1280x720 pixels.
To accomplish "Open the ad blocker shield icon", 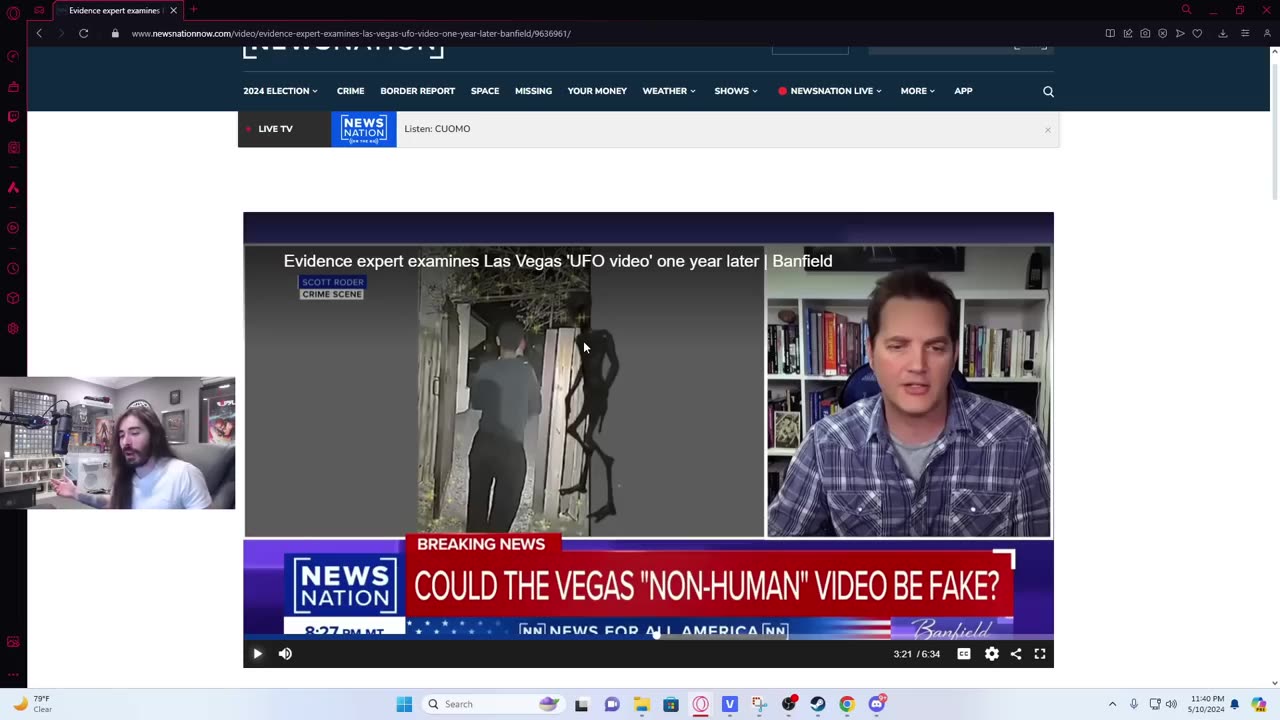I will tap(1162, 33).
